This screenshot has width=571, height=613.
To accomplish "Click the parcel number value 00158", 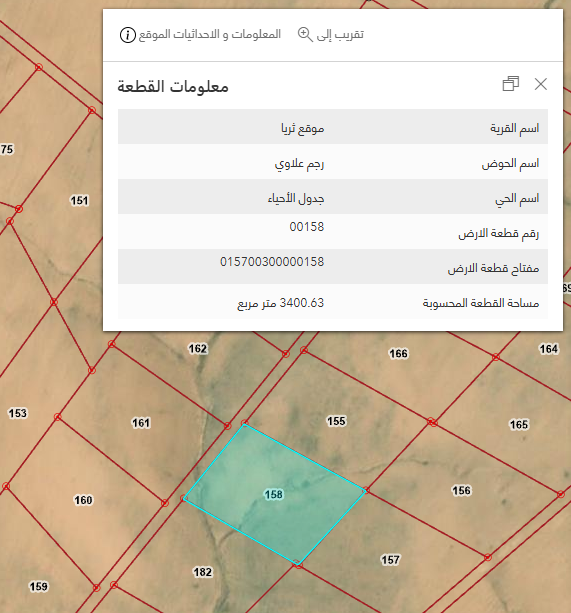I will pyautogui.click(x=307, y=227).
